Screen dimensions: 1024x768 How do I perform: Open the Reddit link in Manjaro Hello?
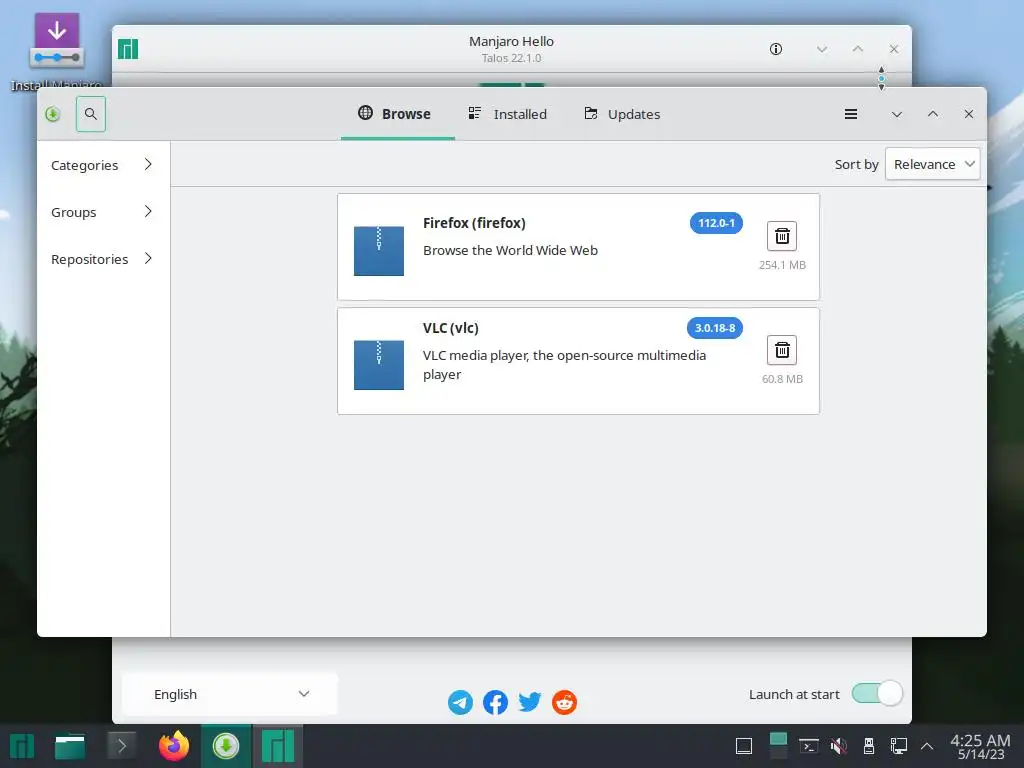[x=564, y=703]
